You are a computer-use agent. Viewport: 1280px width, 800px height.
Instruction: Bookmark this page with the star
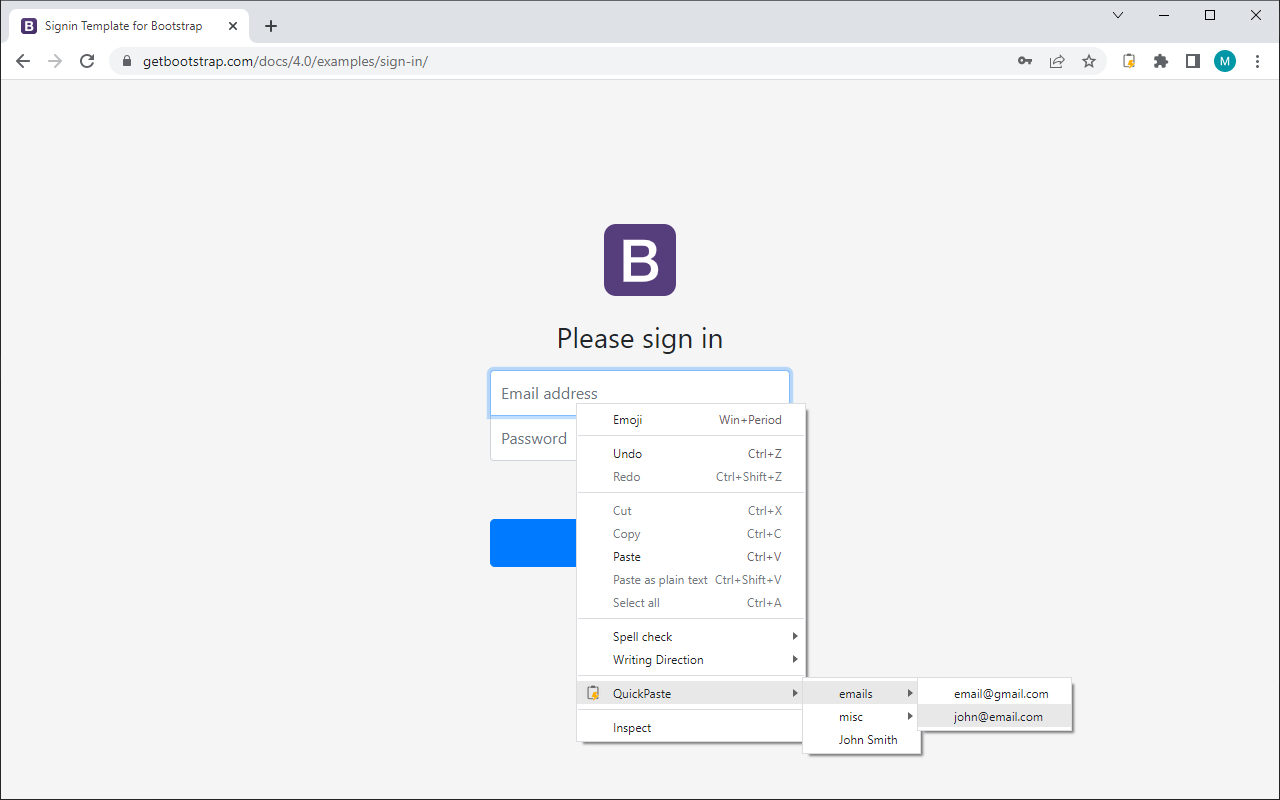pos(1089,61)
